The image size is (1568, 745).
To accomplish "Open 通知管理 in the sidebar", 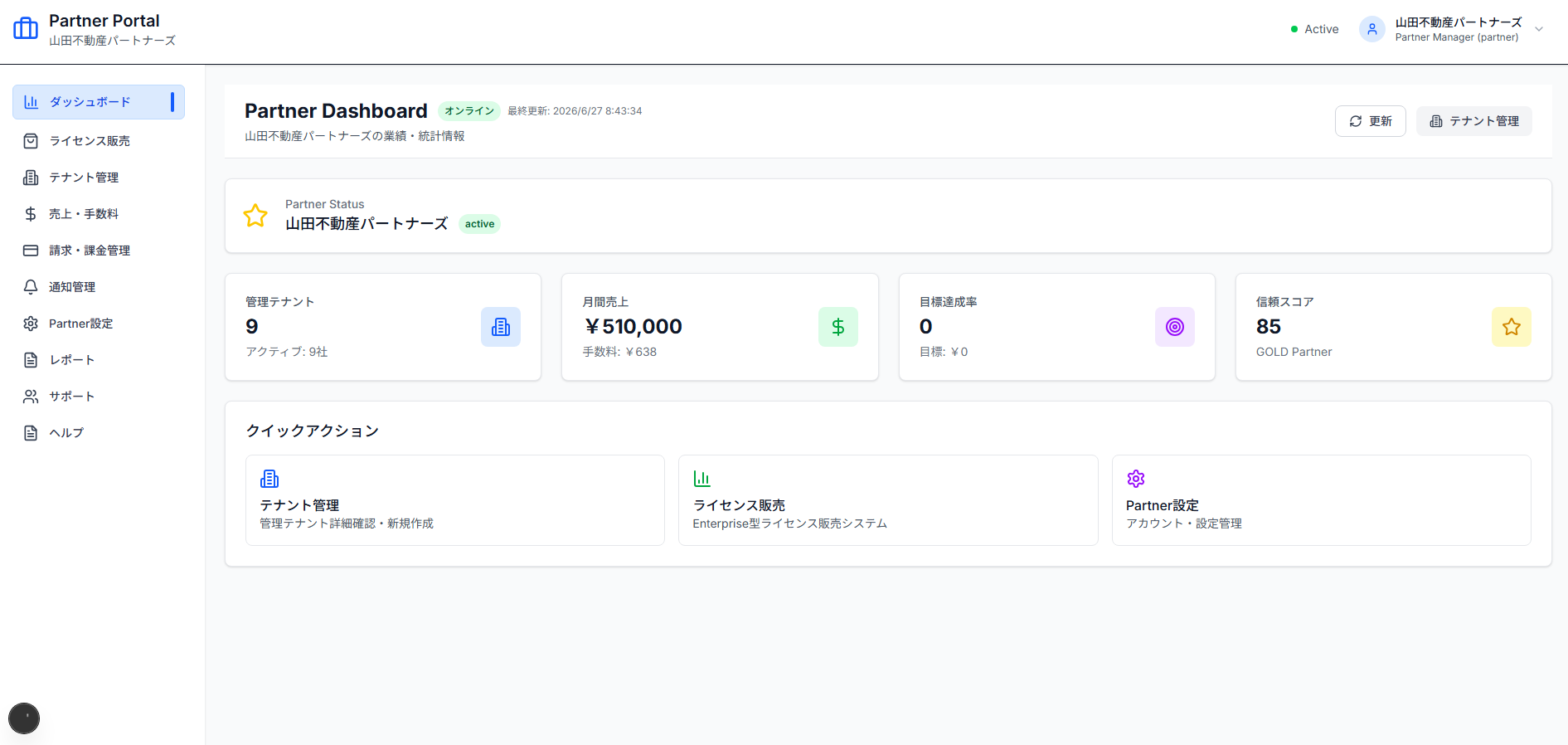I will pos(99,287).
